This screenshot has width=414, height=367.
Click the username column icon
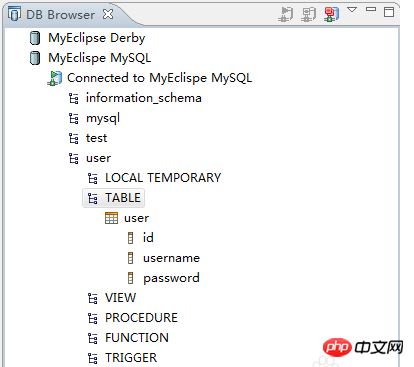[130, 258]
